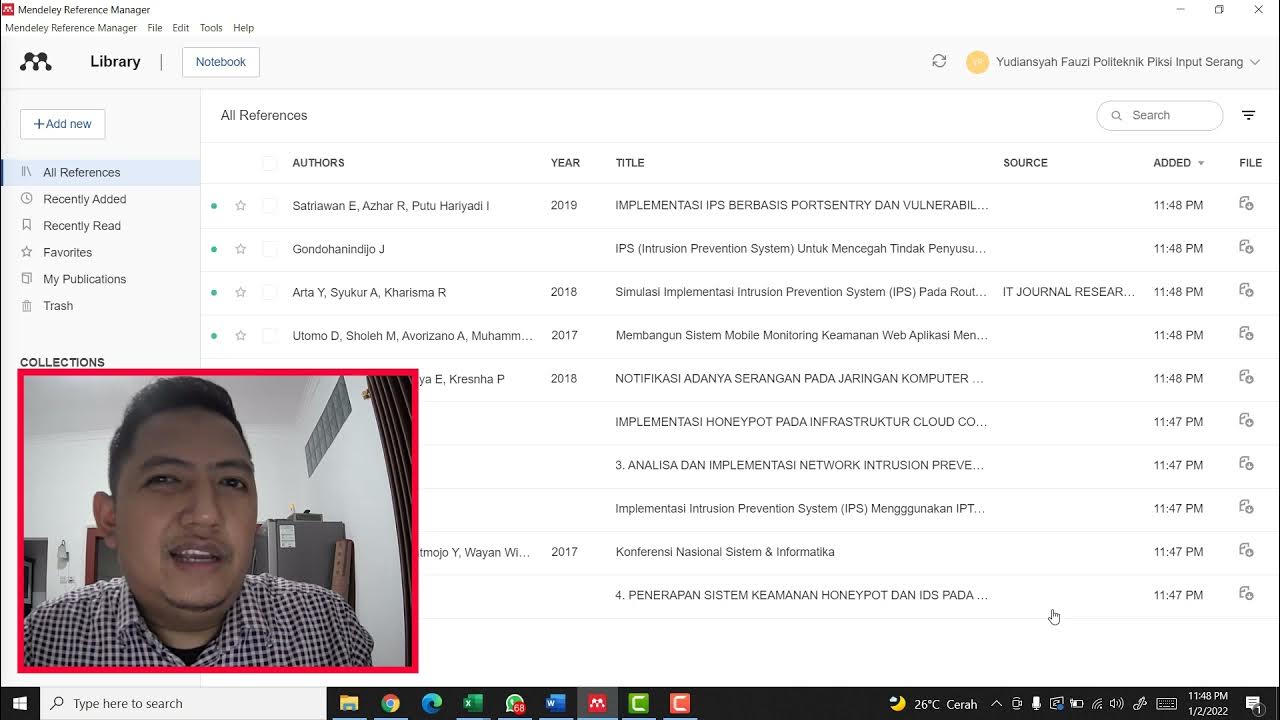
Task: Click file icon for Satriawan E row
Action: coord(1246,204)
